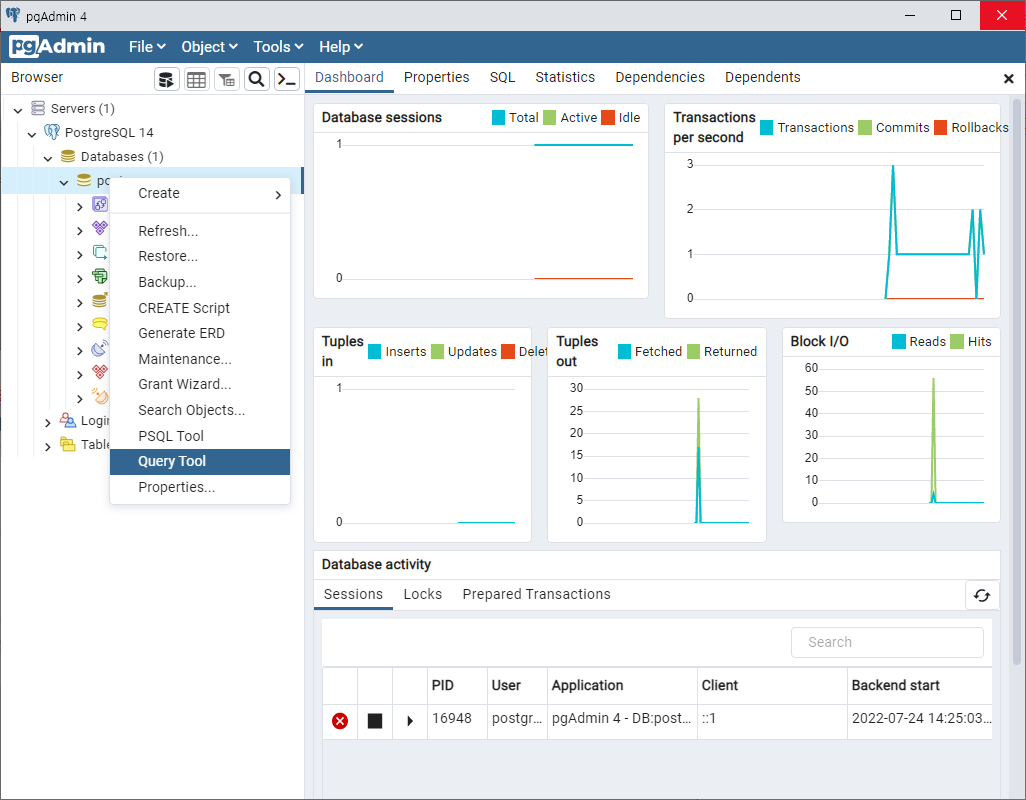This screenshot has height=800, width=1026.
Task: Close the dashboard panel with X
Action: click(x=1008, y=78)
